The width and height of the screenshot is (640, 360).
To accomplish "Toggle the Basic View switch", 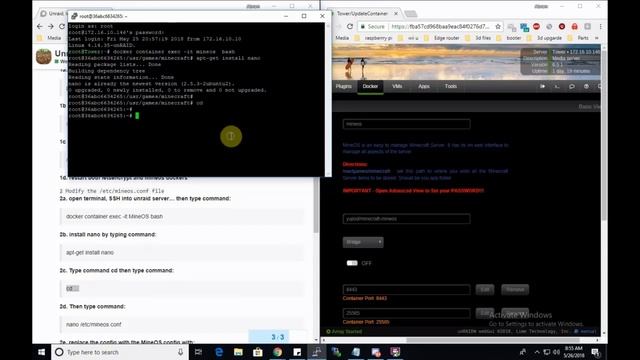I will pos(590,107).
